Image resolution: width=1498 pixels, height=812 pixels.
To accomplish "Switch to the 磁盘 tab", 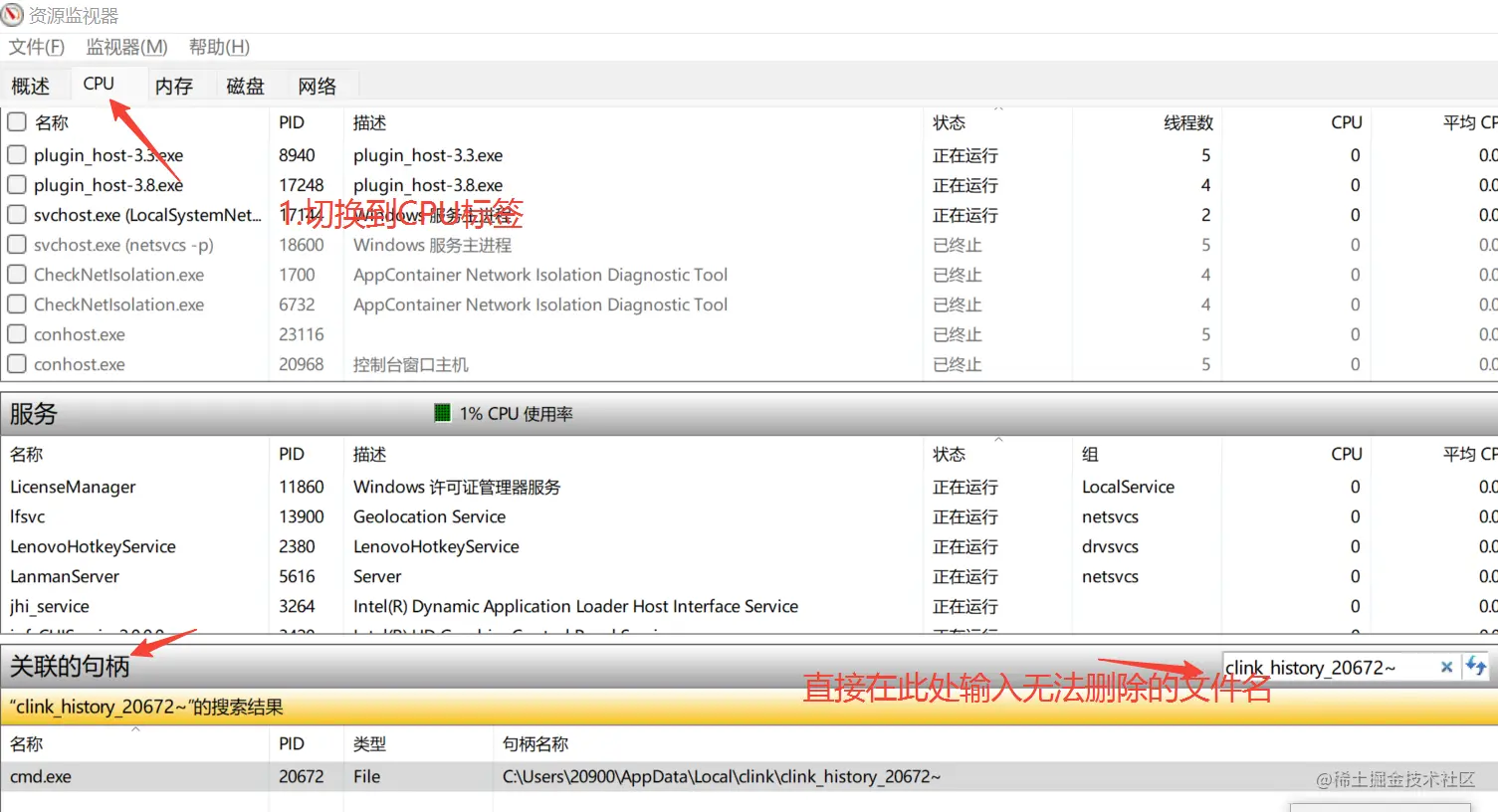I will 246,86.
